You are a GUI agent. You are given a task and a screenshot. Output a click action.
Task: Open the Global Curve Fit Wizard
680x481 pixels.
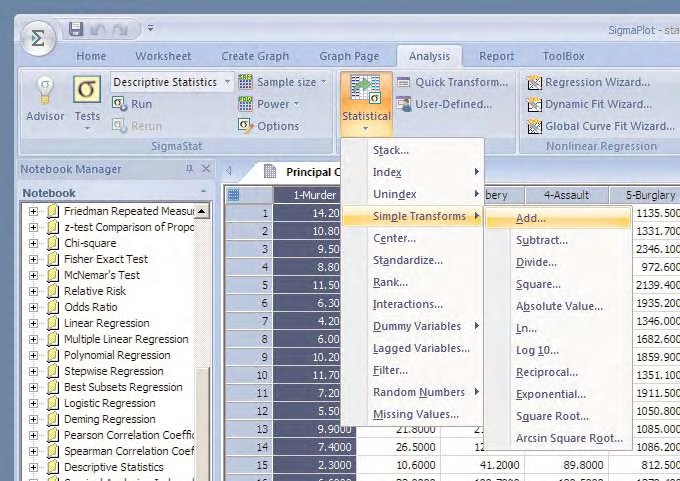pyautogui.click(x=598, y=126)
